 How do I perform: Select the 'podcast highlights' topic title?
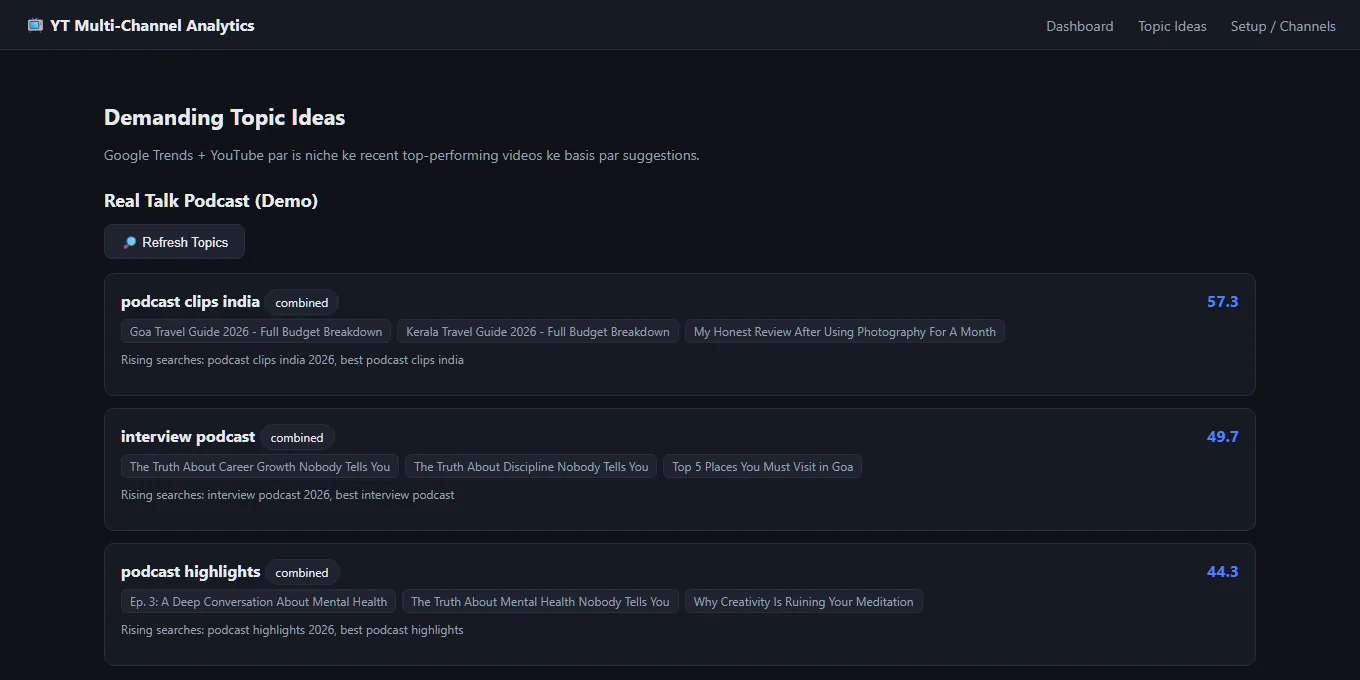(190, 571)
